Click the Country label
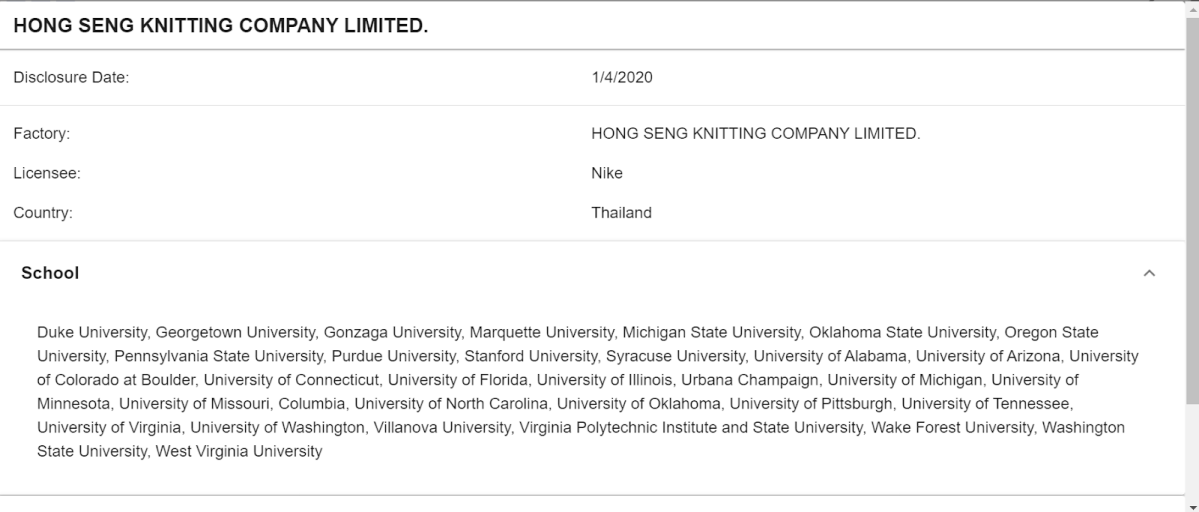Image resolution: width=1199 pixels, height=512 pixels. (43, 213)
